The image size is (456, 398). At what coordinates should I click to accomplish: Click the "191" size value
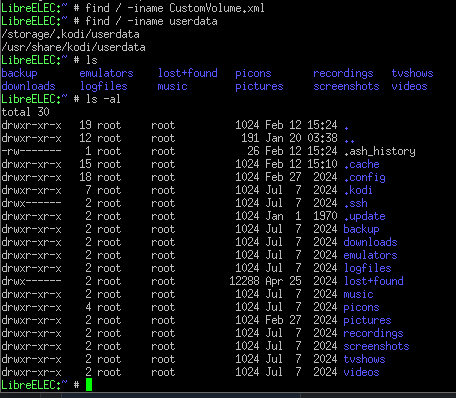(x=250, y=138)
